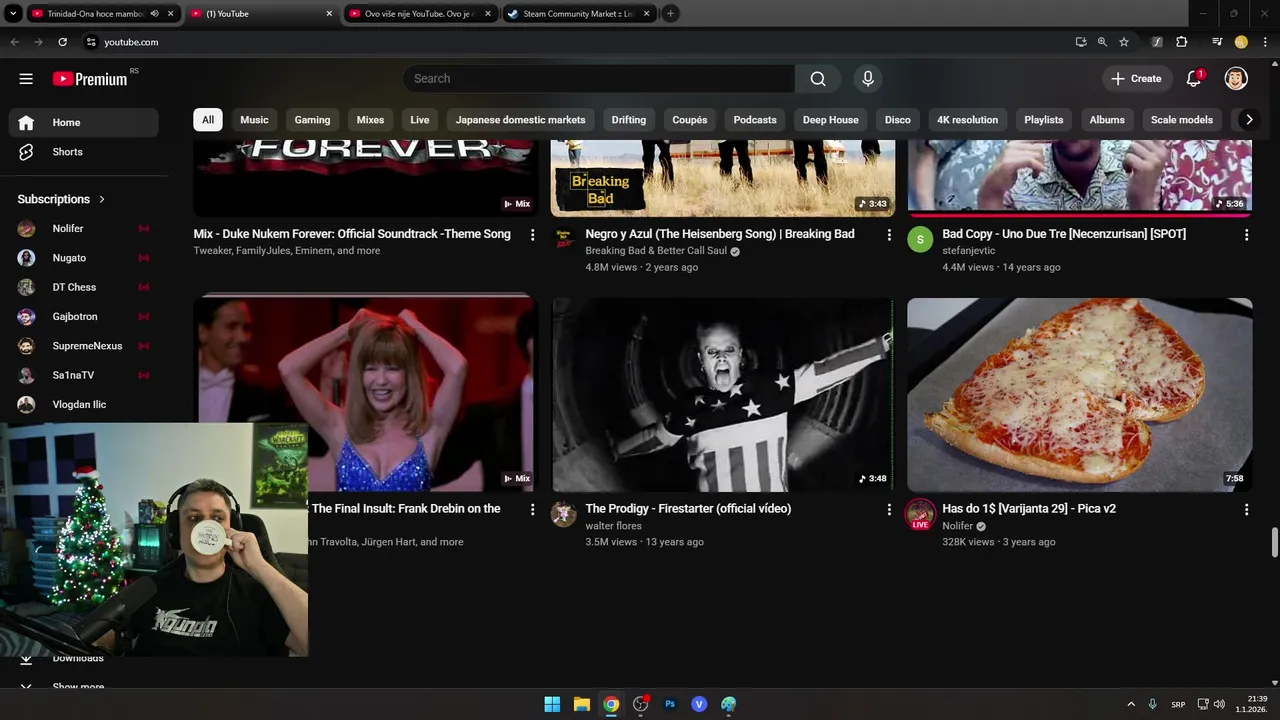Open options menu for Bad Copy video
1280x720 pixels.
pos(1246,235)
